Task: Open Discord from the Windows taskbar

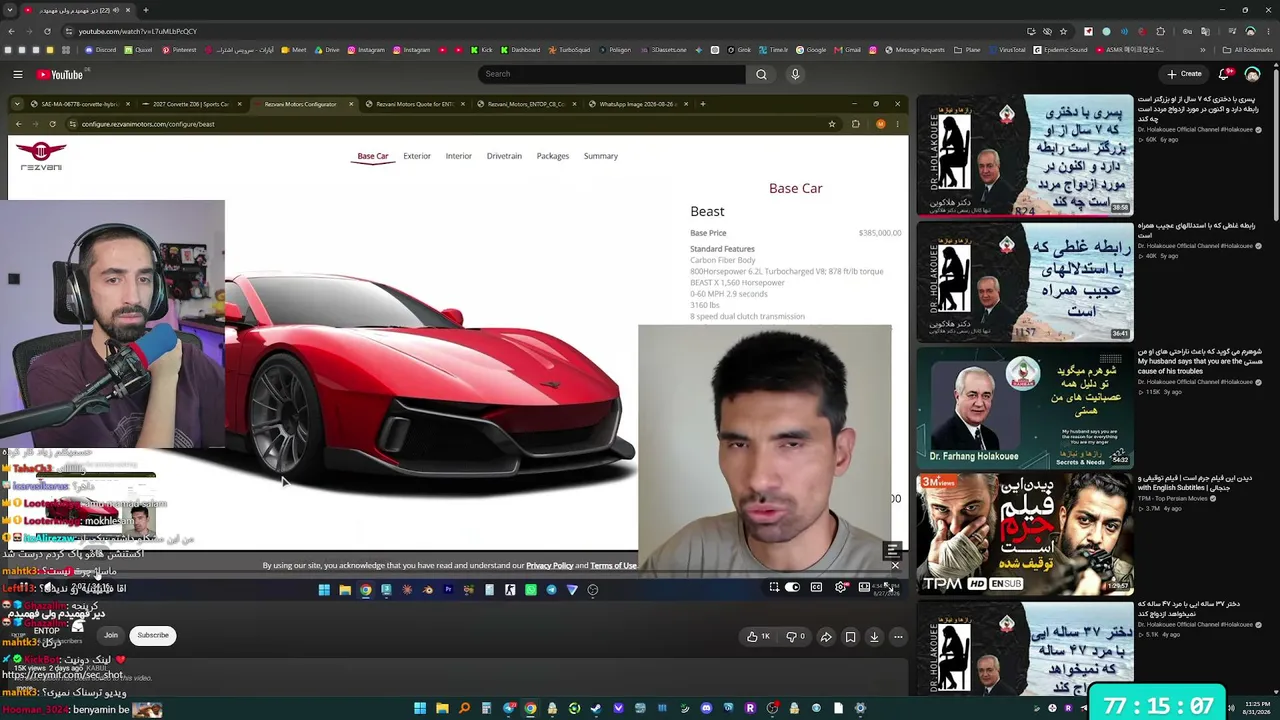Action: tap(706, 709)
